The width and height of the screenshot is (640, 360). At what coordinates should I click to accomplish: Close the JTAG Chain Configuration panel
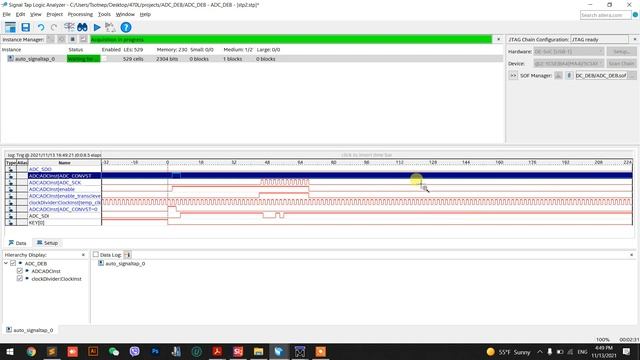(635, 39)
